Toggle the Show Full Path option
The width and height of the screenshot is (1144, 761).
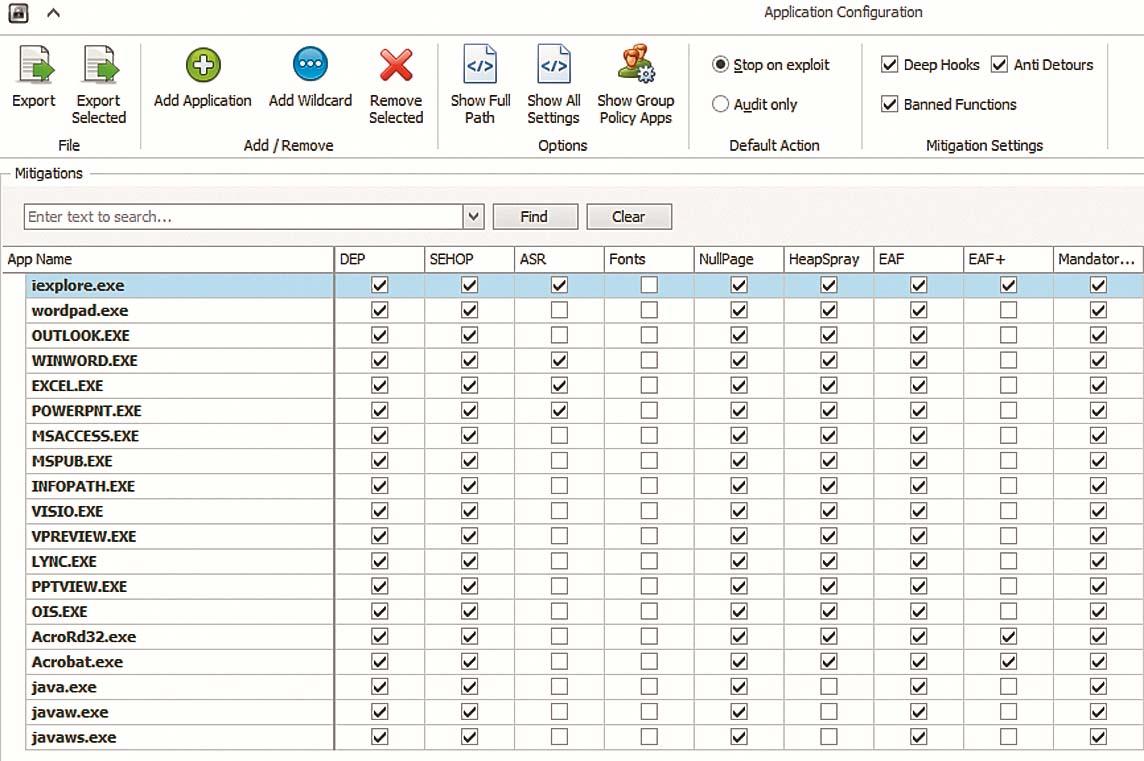point(480,66)
